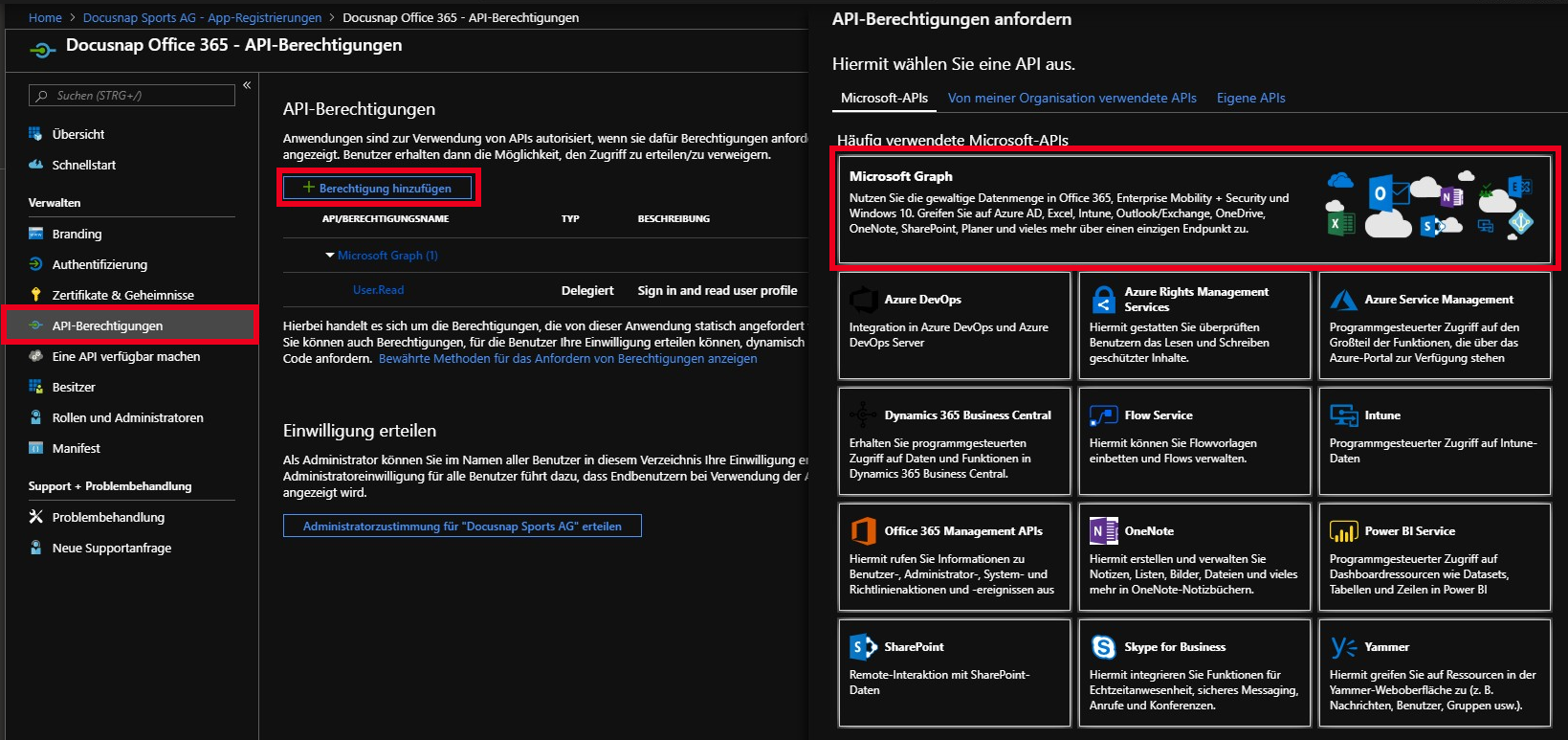Click the Docusnap app icon in page title
The width and height of the screenshot is (1568, 740).
[42, 50]
